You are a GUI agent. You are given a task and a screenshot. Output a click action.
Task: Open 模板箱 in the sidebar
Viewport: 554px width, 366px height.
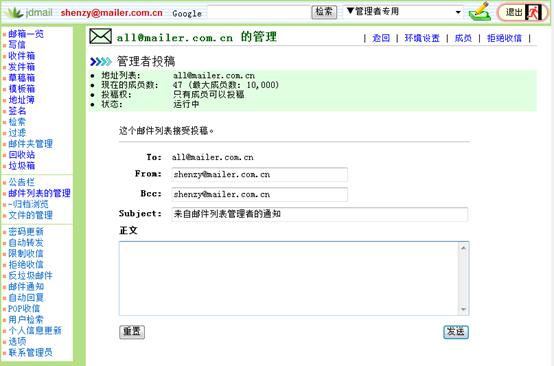22,89
